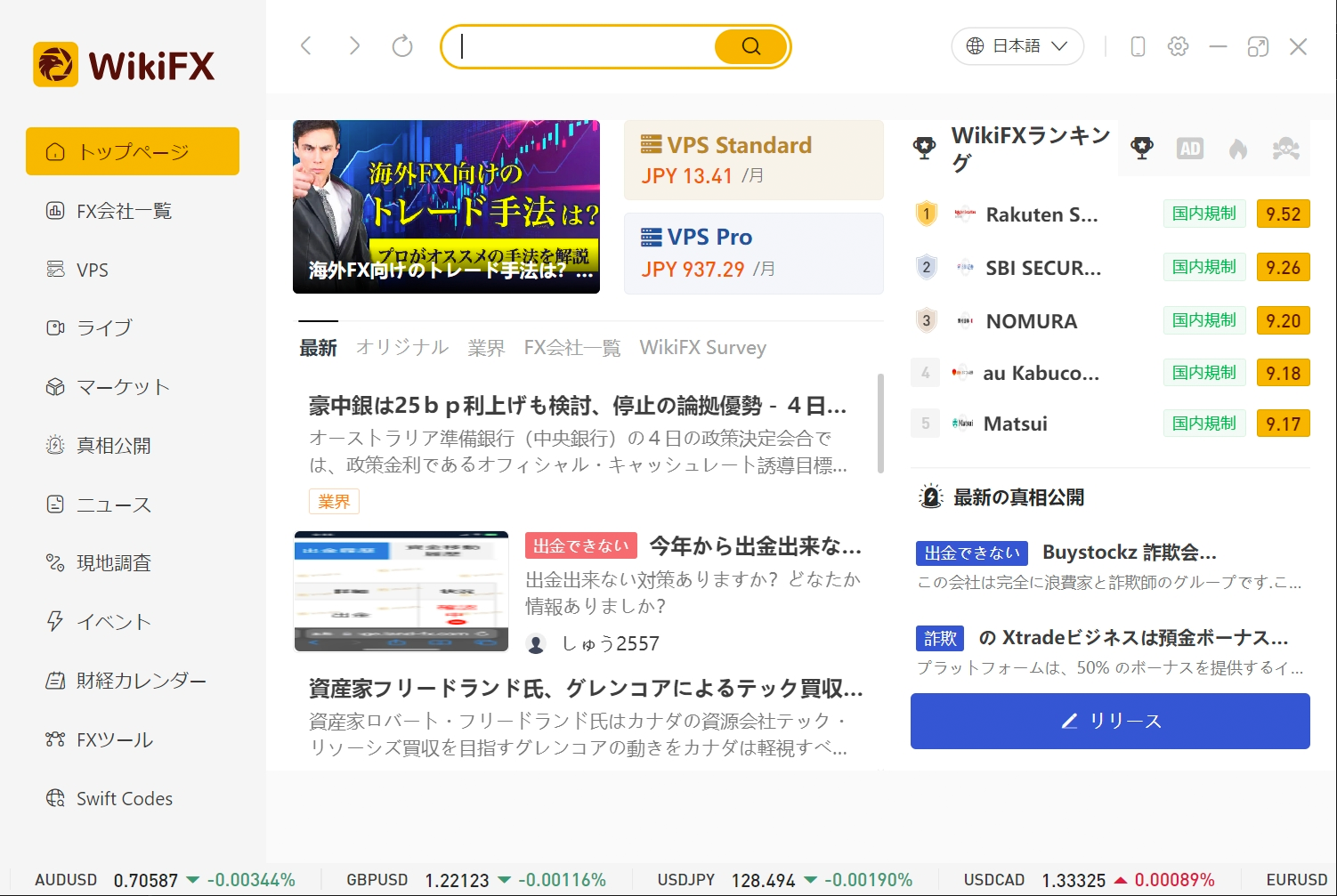Select the flame hot ranking icon

click(1238, 149)
